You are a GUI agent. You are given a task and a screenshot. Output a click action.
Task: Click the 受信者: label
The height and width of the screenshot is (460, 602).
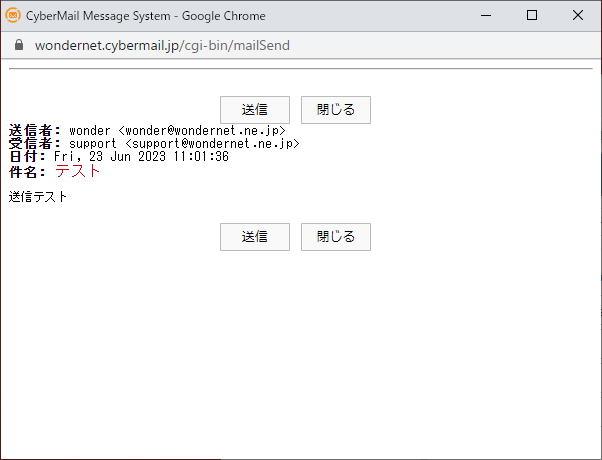tap(35, 144)
